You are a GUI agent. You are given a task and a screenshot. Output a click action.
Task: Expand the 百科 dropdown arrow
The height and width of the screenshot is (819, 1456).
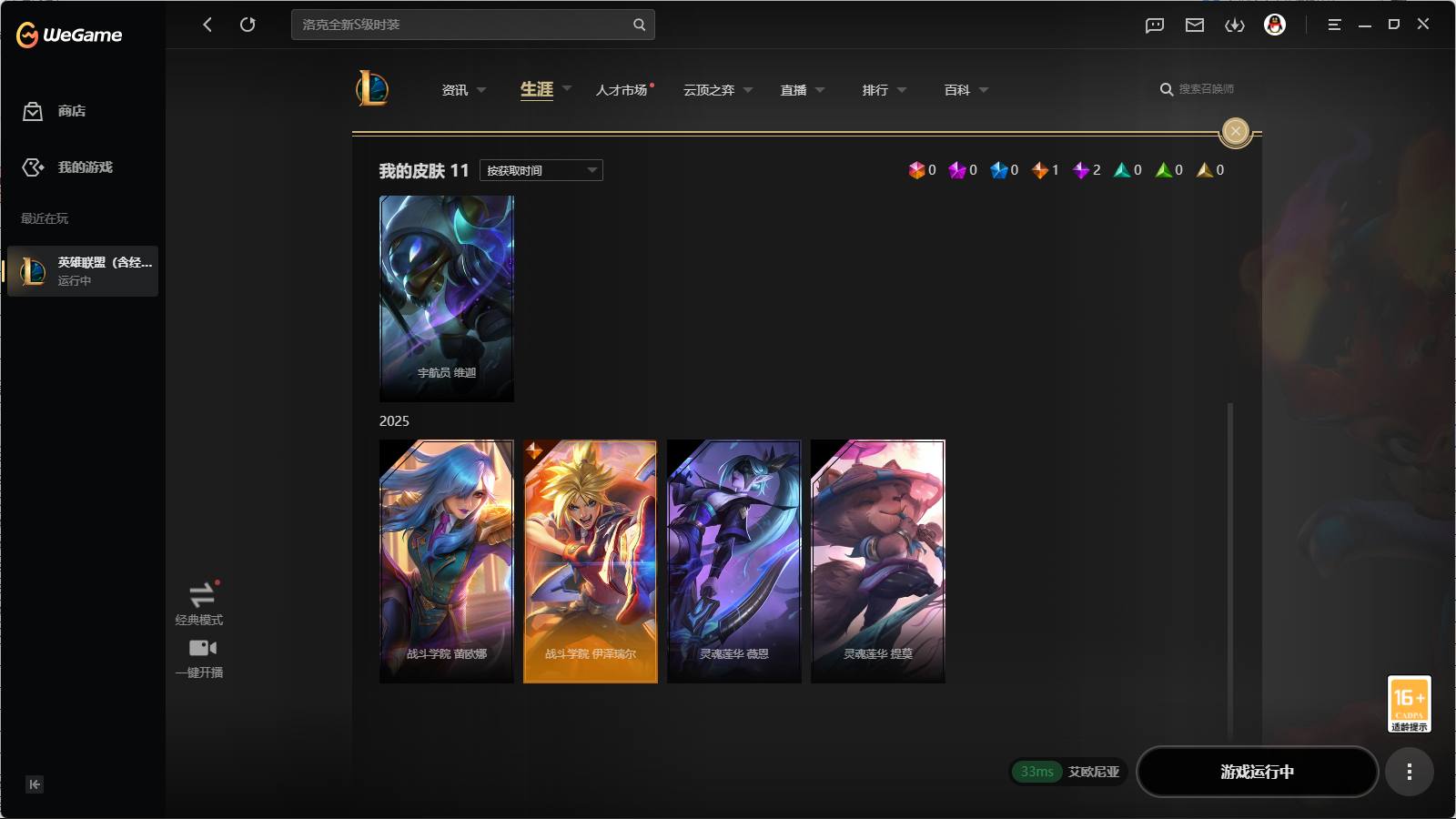pyautogui.click(x=984, y=90)
